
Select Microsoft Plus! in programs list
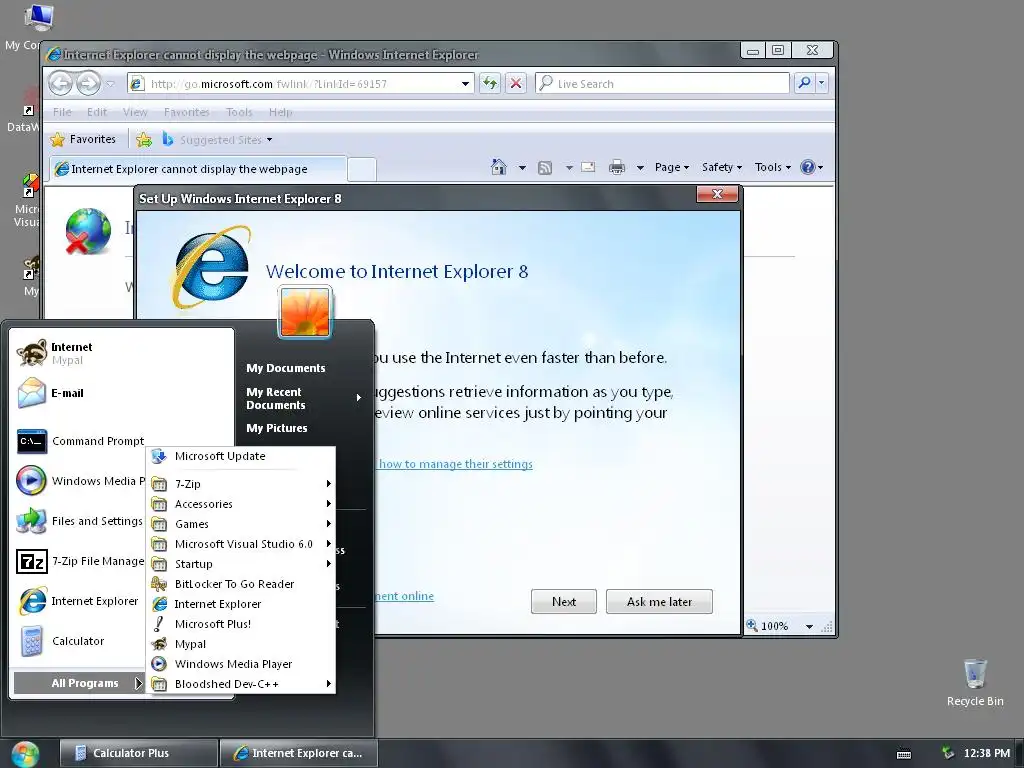tap(241, 624)
